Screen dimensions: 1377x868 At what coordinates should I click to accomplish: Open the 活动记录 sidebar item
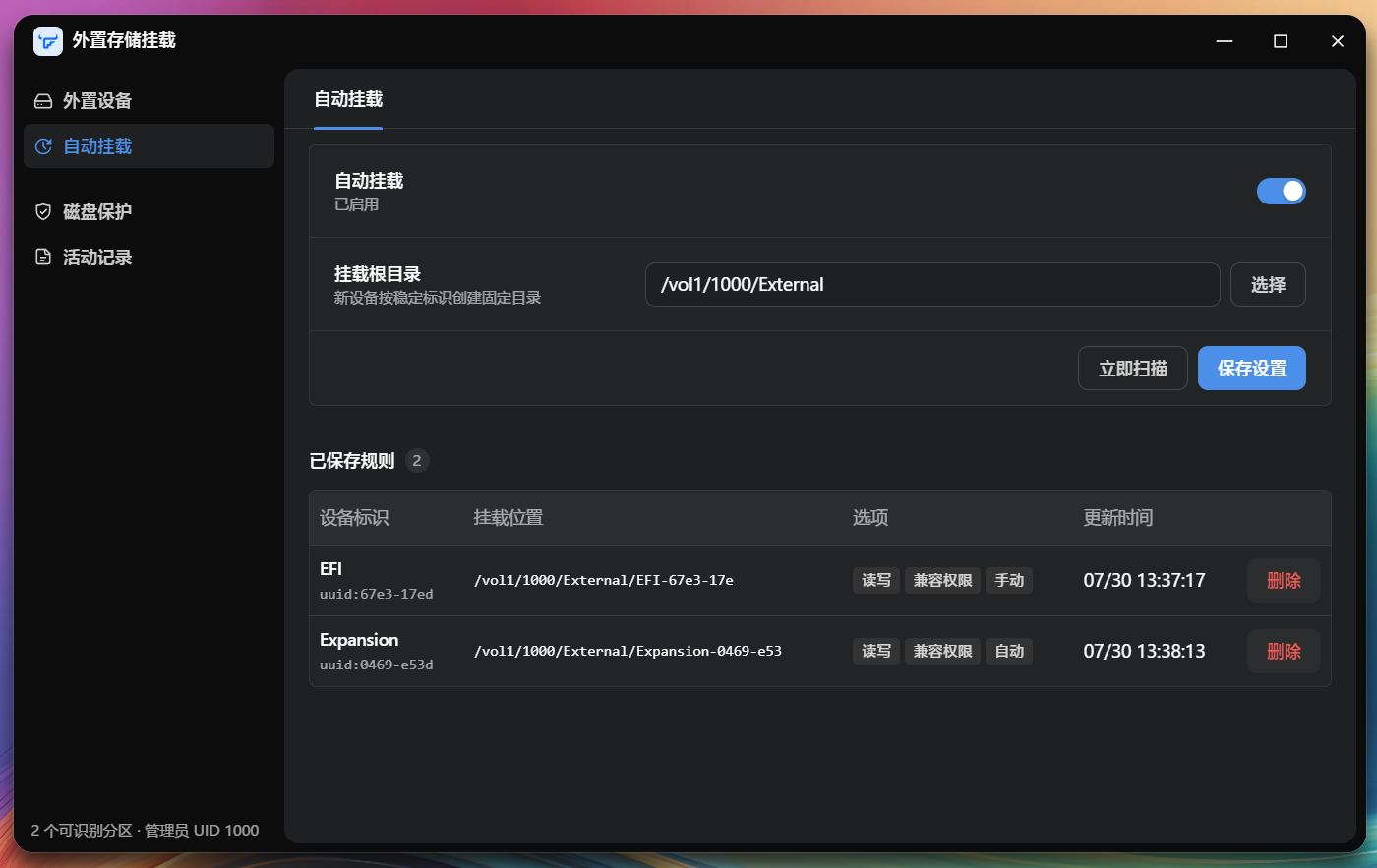point(149,257)
